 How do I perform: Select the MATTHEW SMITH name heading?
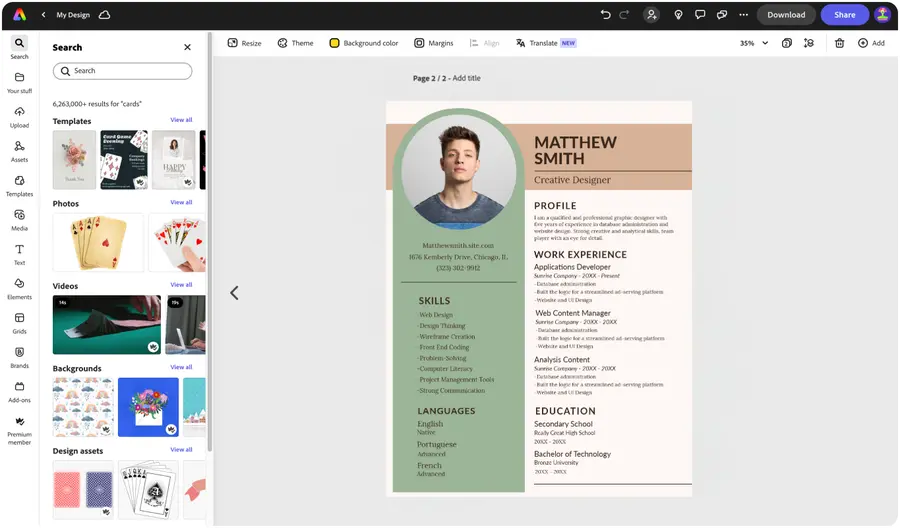point(575,150)
